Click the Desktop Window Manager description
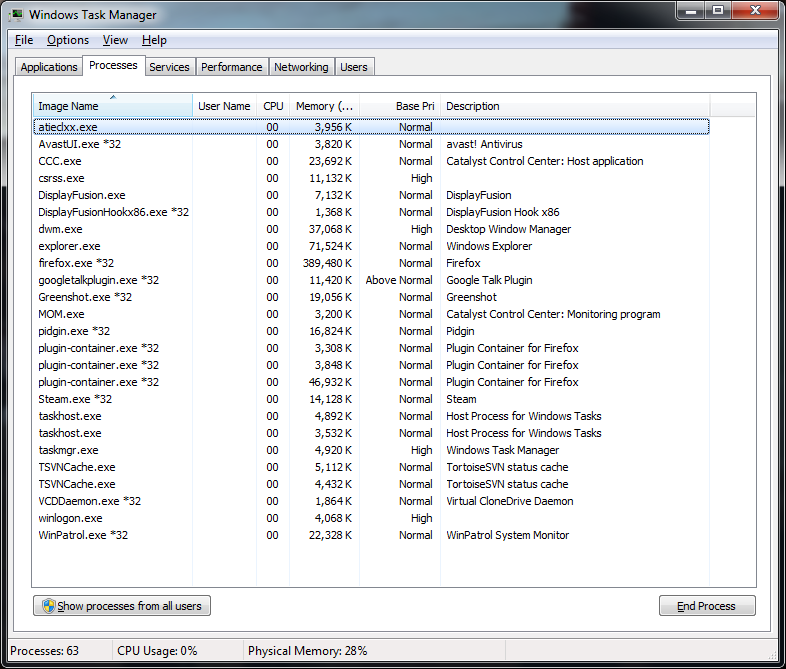The image size is (786, 669). [509, 230]
